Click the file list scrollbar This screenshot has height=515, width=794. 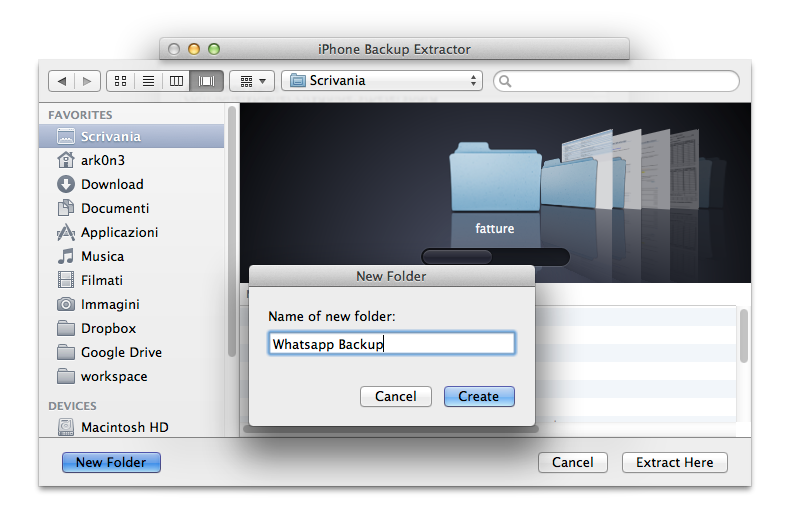tap(743, 336)
